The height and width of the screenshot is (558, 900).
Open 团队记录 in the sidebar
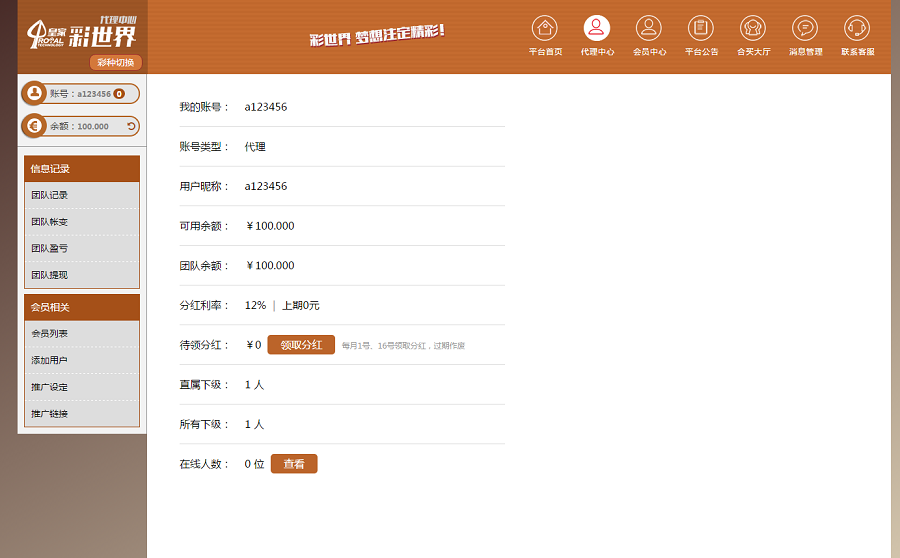pos(50,195)
